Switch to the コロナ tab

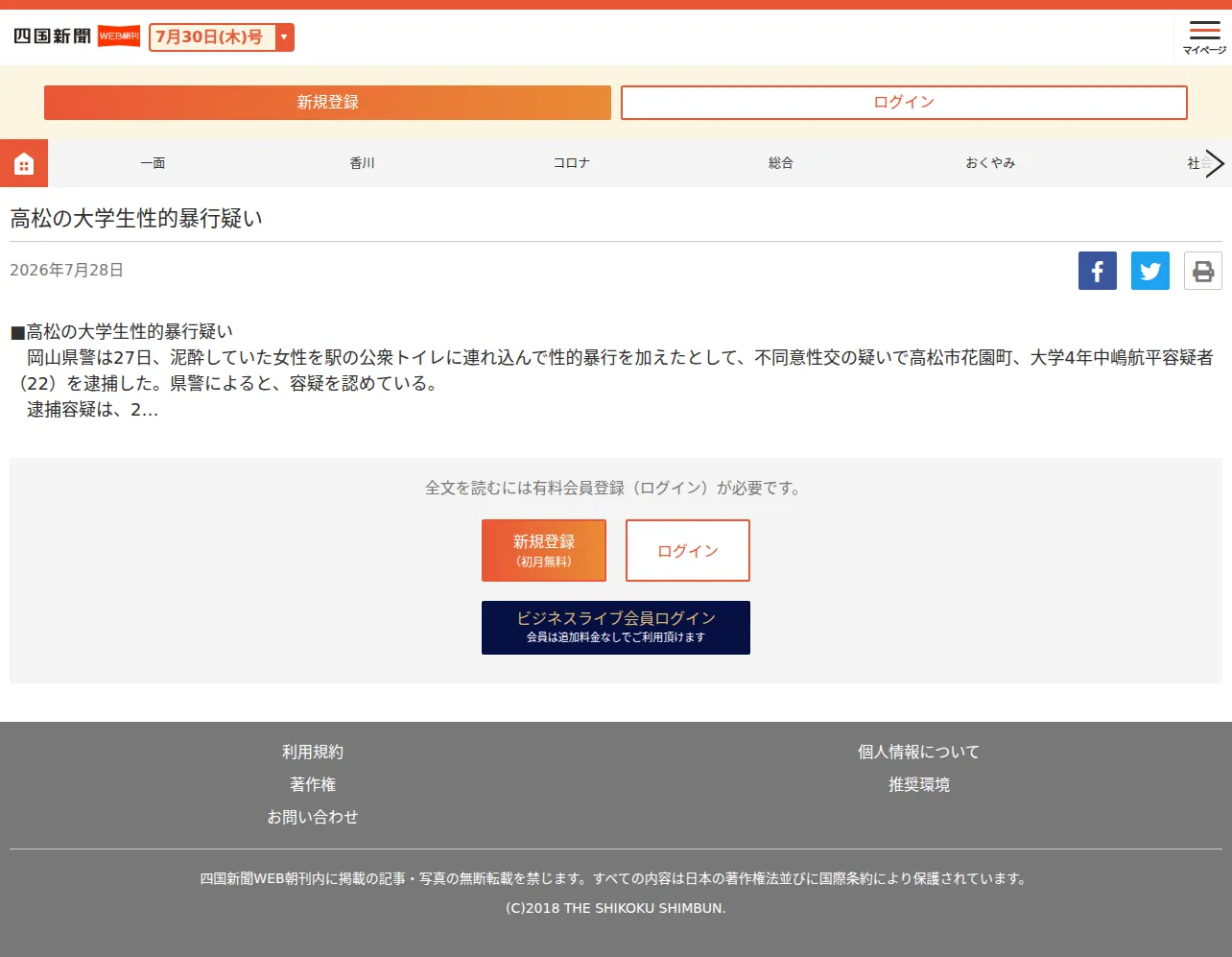[x=571, y=163]
